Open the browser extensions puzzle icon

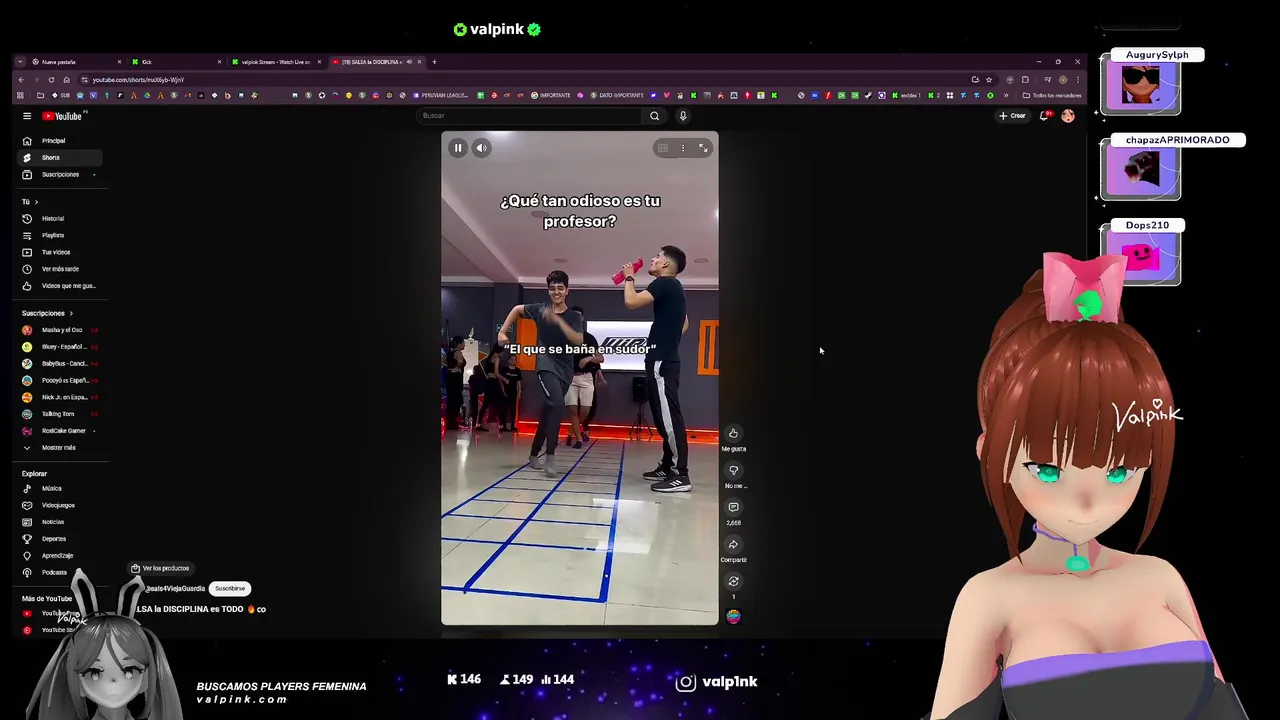point(1025,80)
